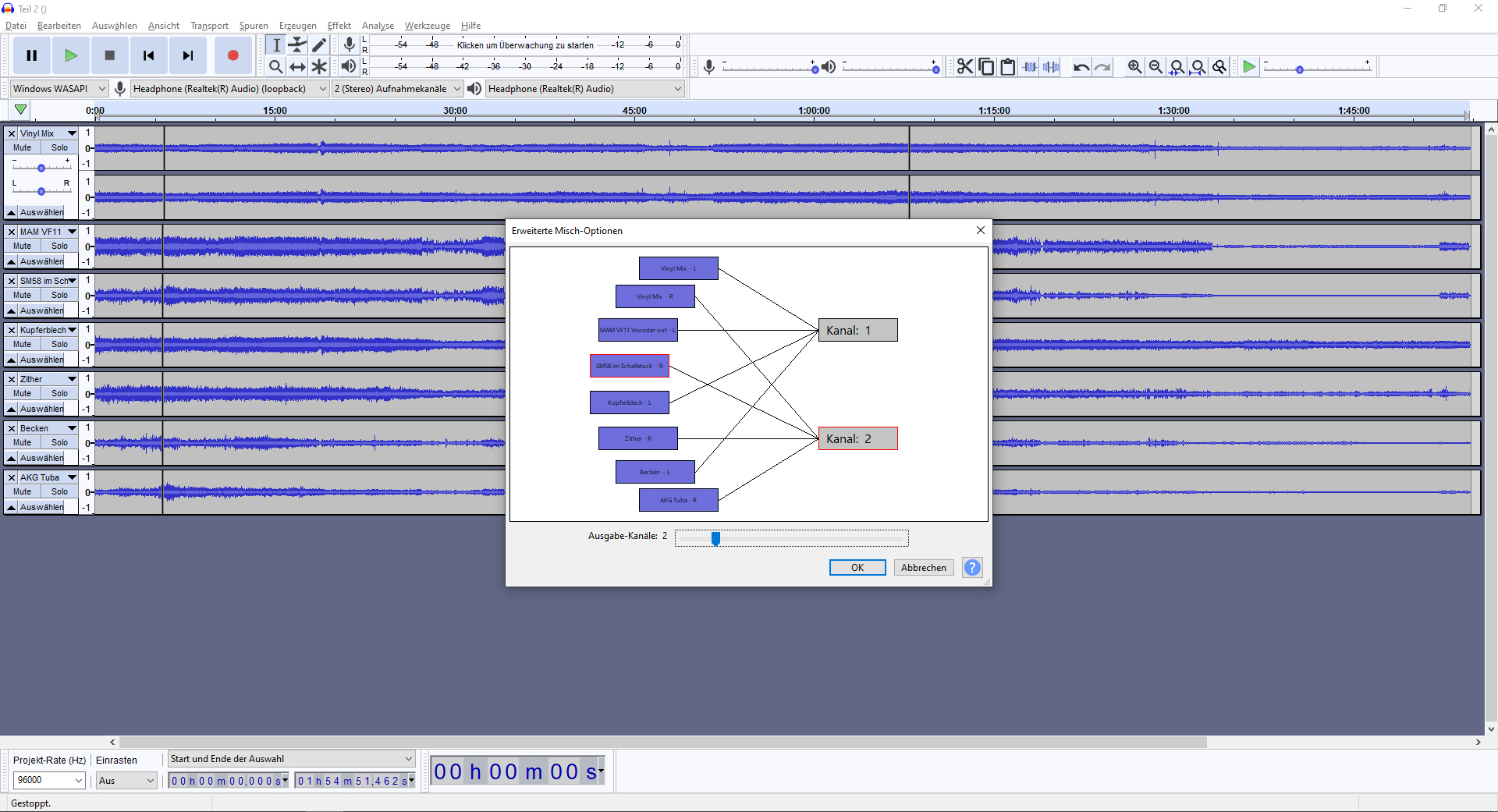Mute the AKG Tuba track

click(x=23, y=491)
